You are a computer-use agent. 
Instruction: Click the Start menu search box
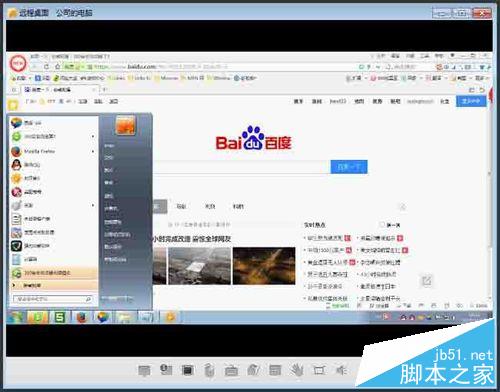(52, 299)
